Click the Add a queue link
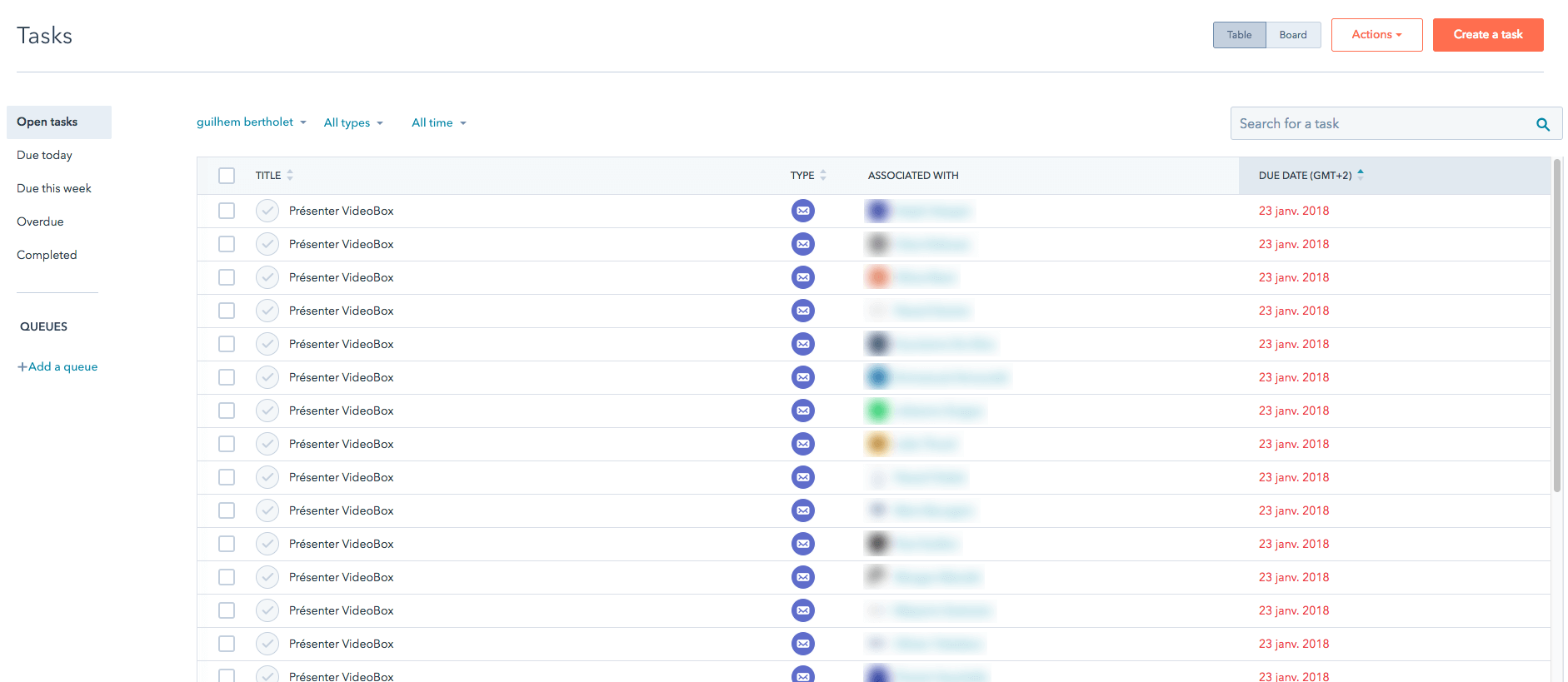Image resolution: width=1568 pixels, height=682 pixels. [57, 366]
